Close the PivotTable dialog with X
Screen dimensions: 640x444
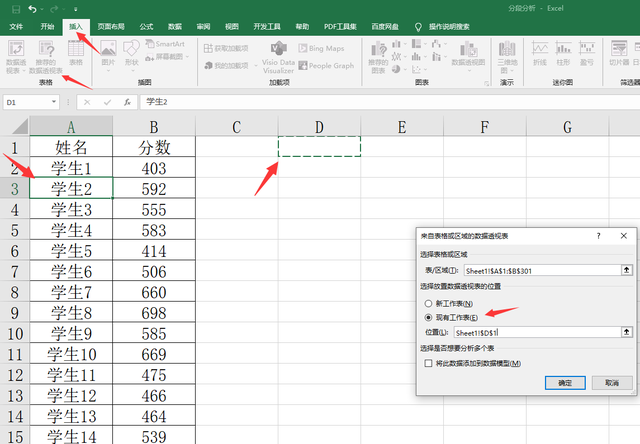(x=624, y=236)
